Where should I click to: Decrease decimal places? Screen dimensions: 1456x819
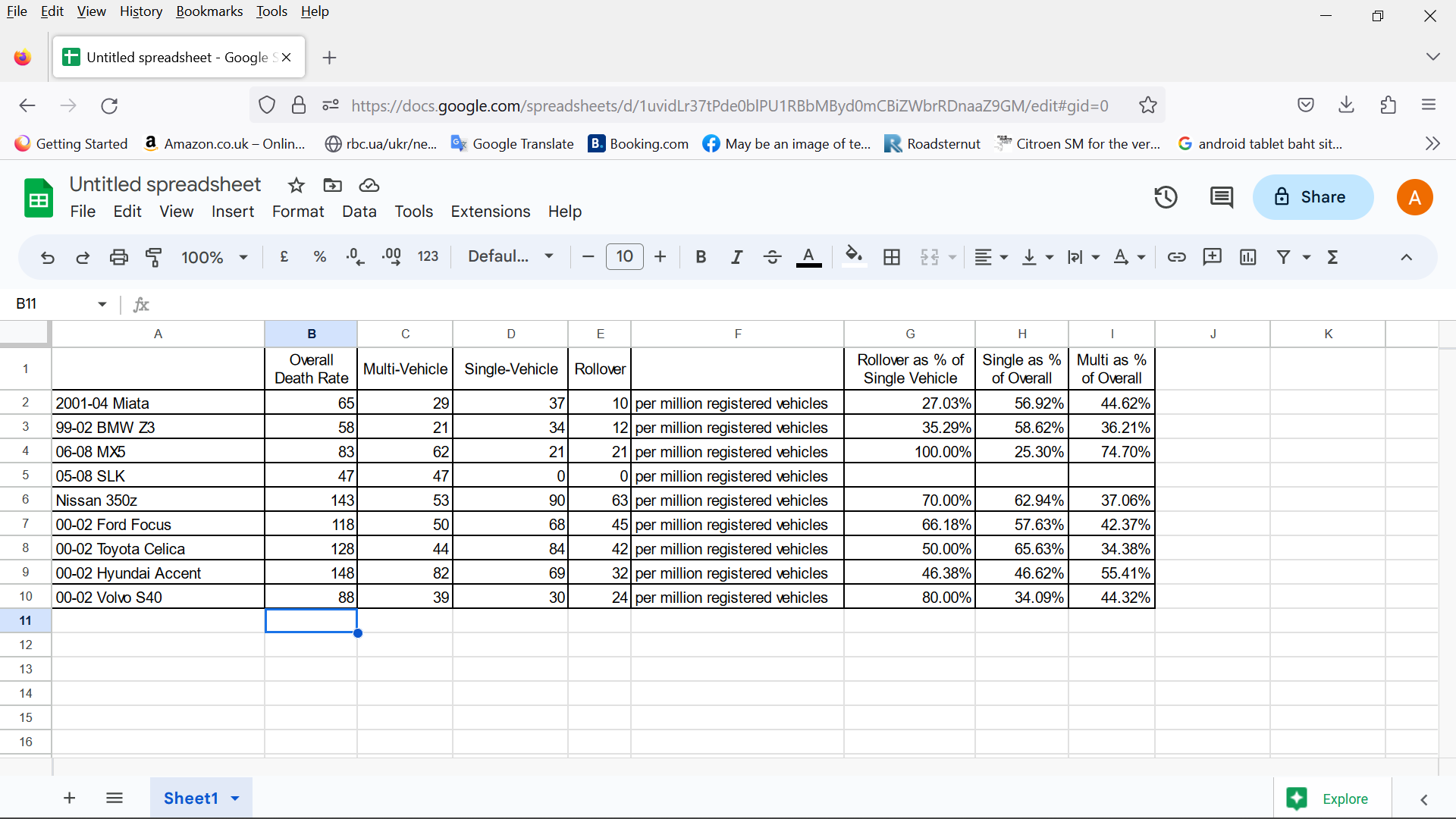point(355,257)
